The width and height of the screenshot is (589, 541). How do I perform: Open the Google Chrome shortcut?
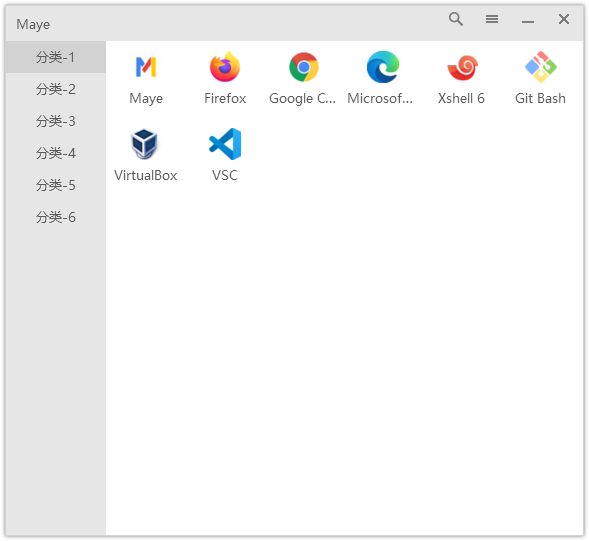coord(304,67)
